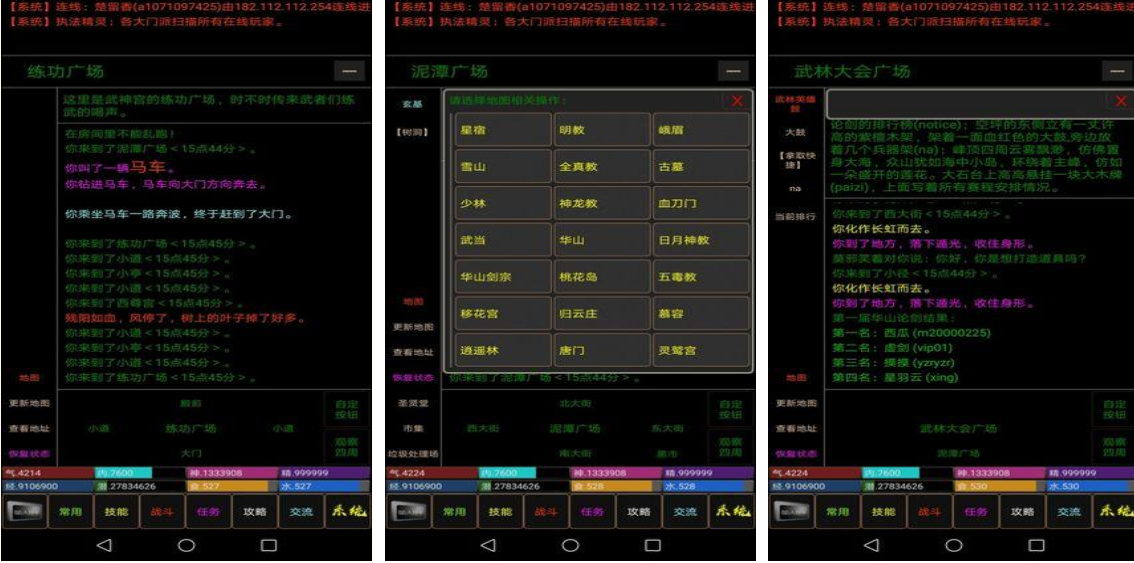Tap Android home circle on 泥潭广场 screen

[x=570, y=545]
